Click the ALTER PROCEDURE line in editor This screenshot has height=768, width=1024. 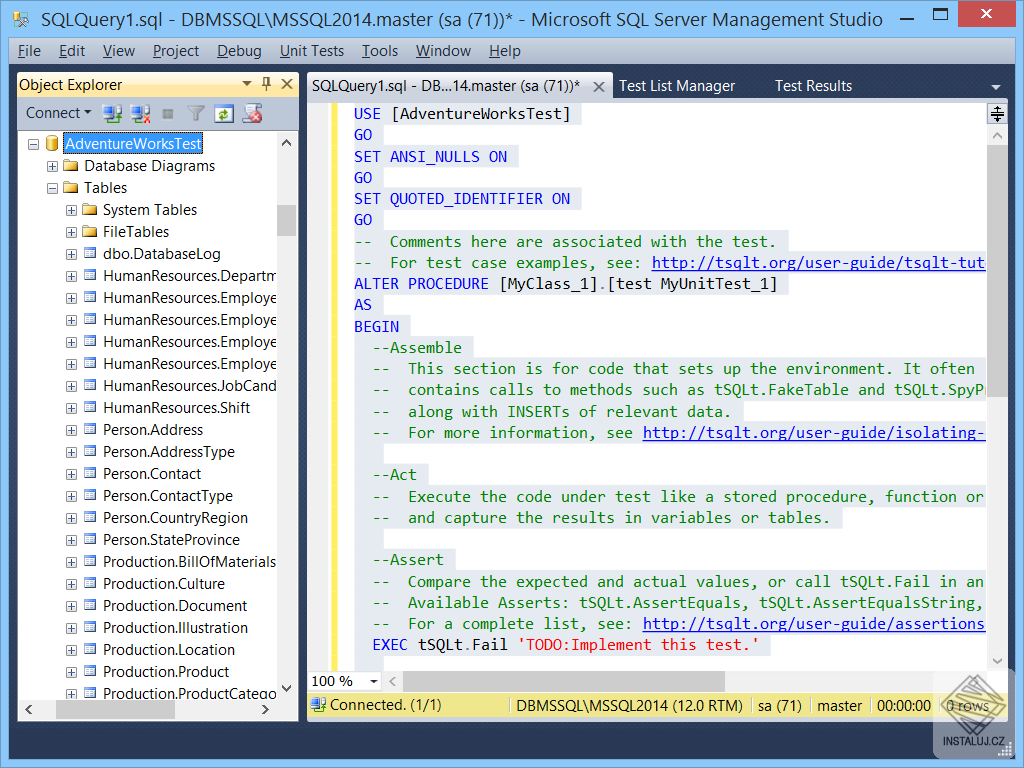point(566,284)
